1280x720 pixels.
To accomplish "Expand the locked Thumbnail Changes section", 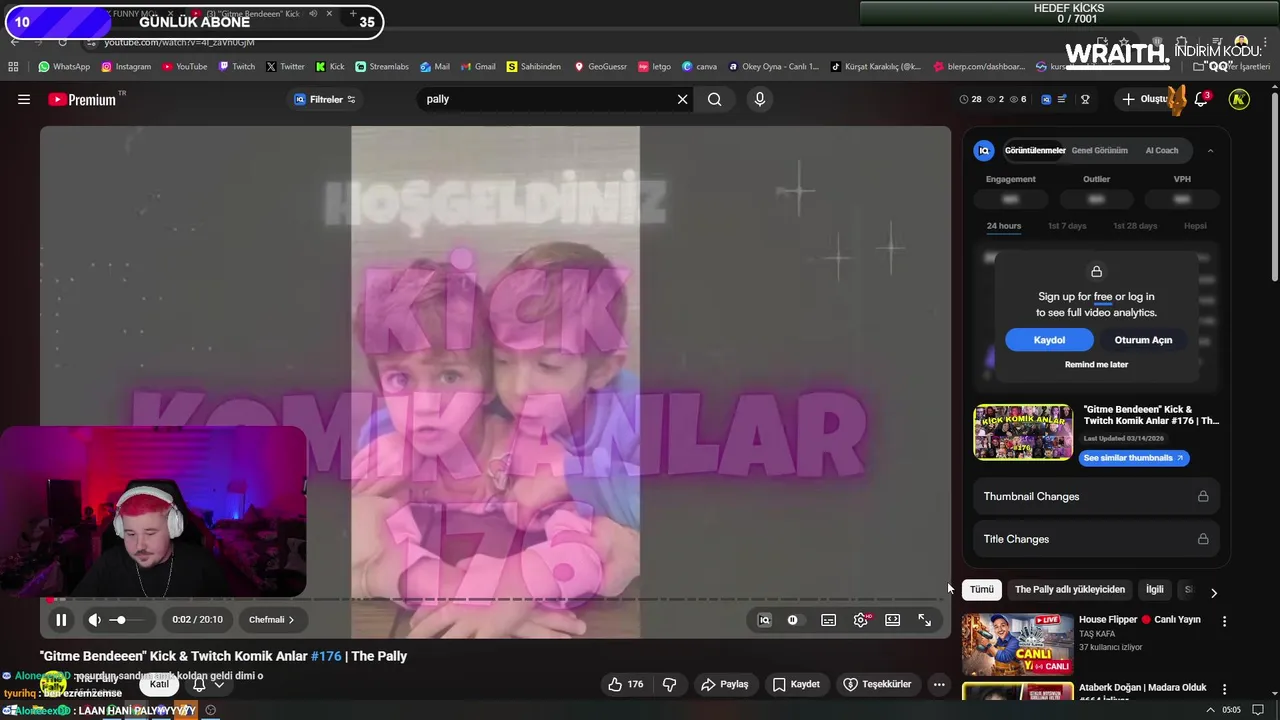I will coord(1096,496).
